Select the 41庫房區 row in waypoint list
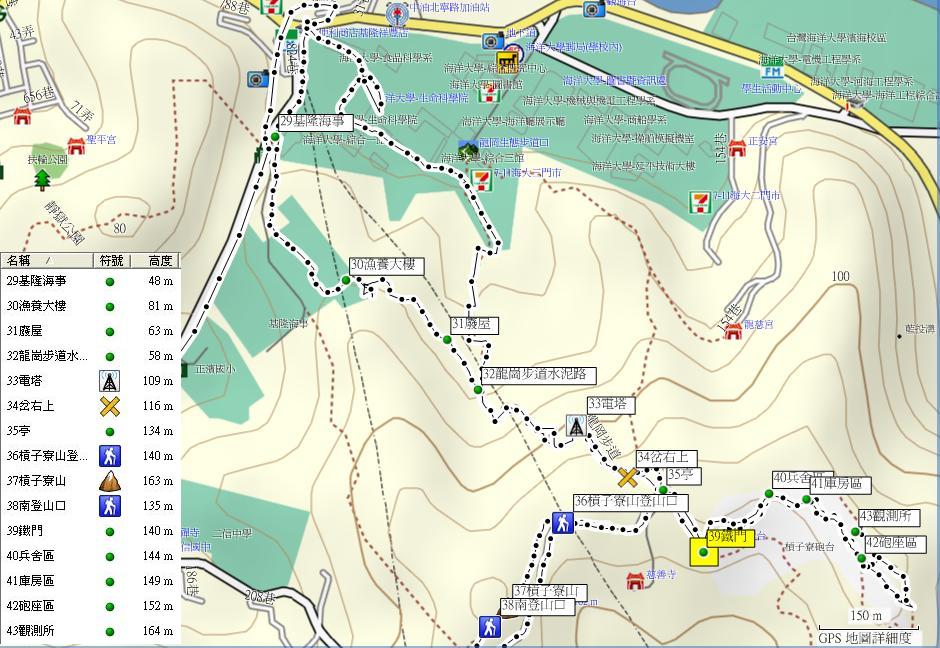The height and width of the screenshot is (648, 940). pos(90,581)
